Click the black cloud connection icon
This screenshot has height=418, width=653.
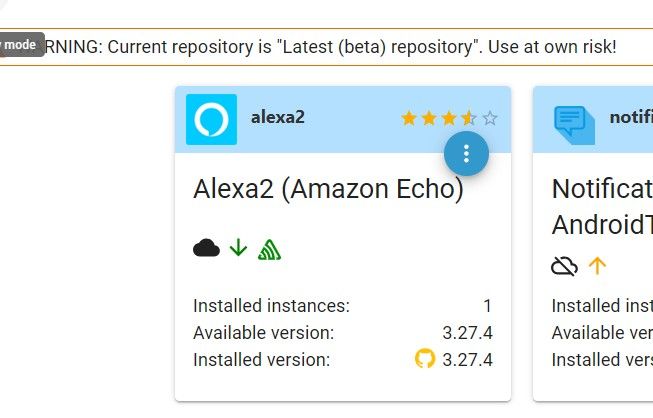click(206, 248)
